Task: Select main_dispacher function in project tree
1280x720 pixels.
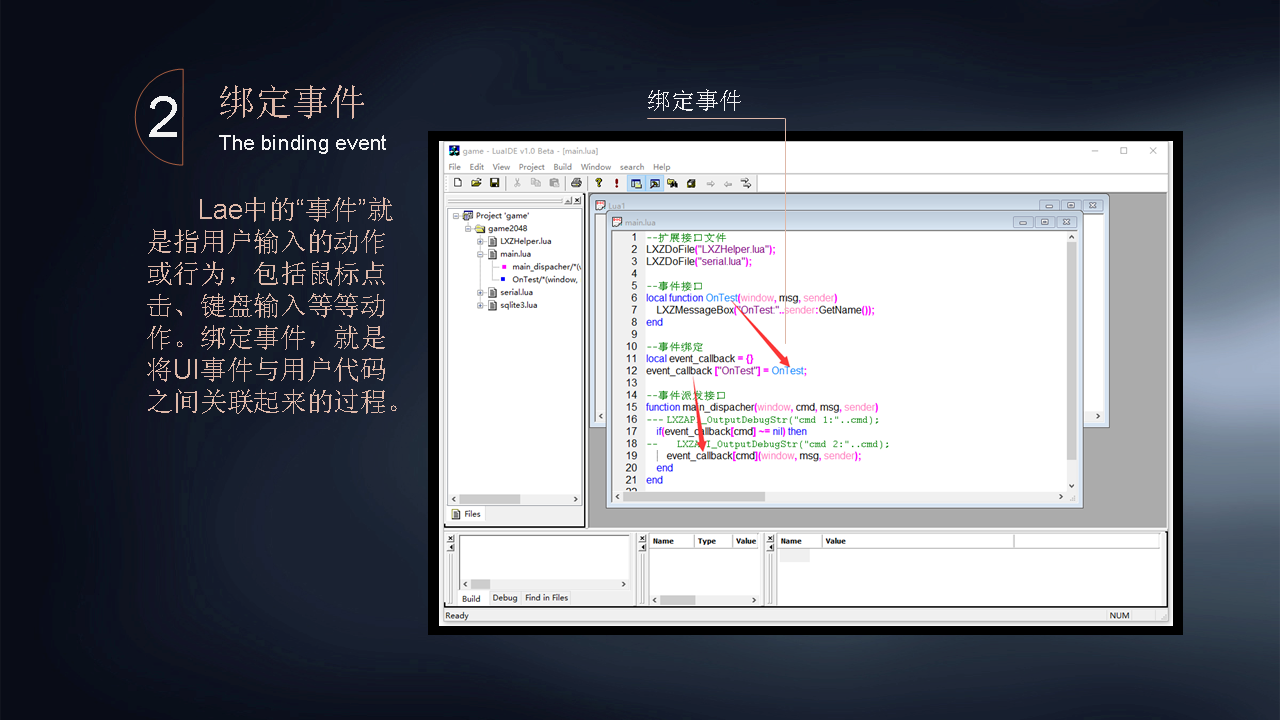Action: click(x=546, y=267)
